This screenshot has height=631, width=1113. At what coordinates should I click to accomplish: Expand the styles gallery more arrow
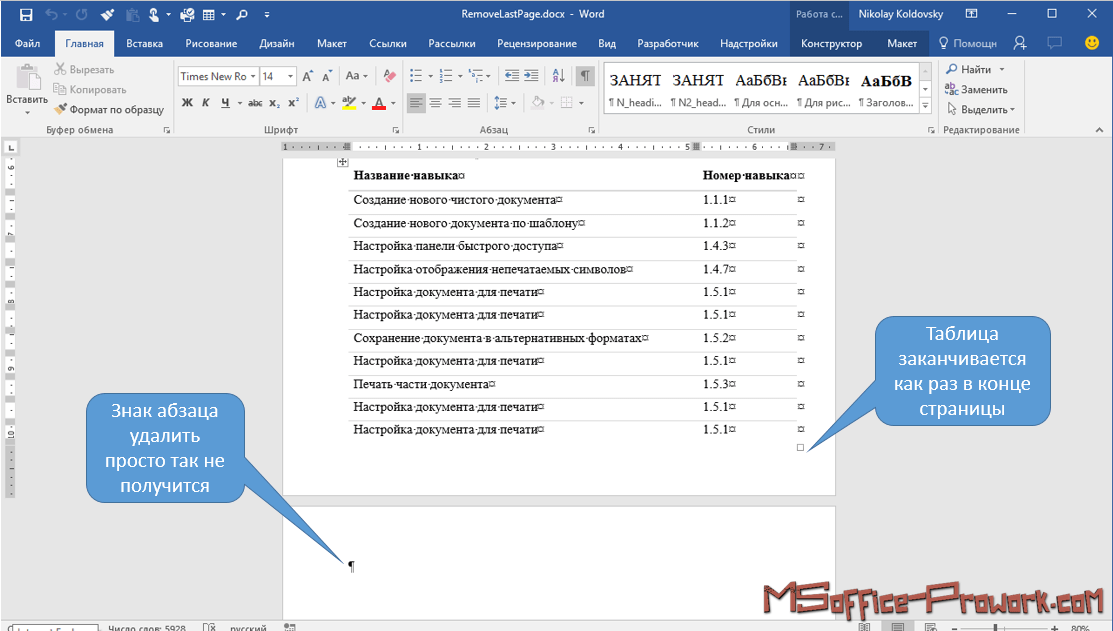click(x=925, y=105)
